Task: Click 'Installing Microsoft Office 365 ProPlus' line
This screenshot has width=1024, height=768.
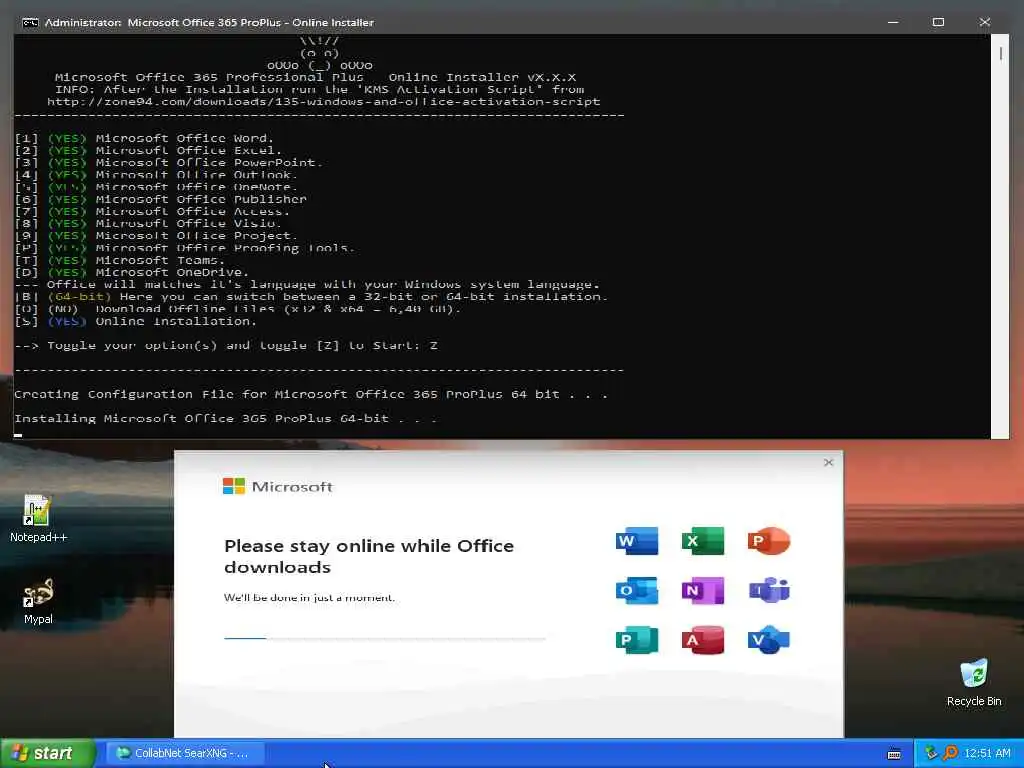Action: [x=225, y=419]
